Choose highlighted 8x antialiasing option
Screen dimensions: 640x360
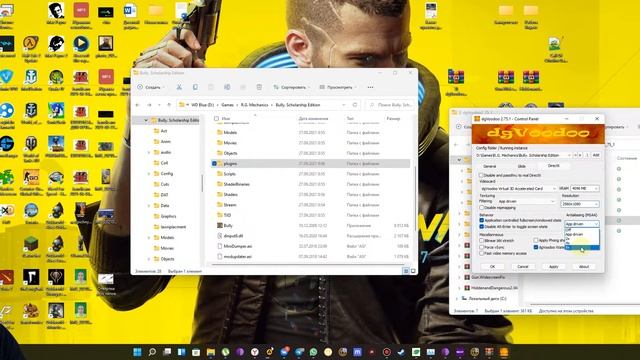pos(582,248)
